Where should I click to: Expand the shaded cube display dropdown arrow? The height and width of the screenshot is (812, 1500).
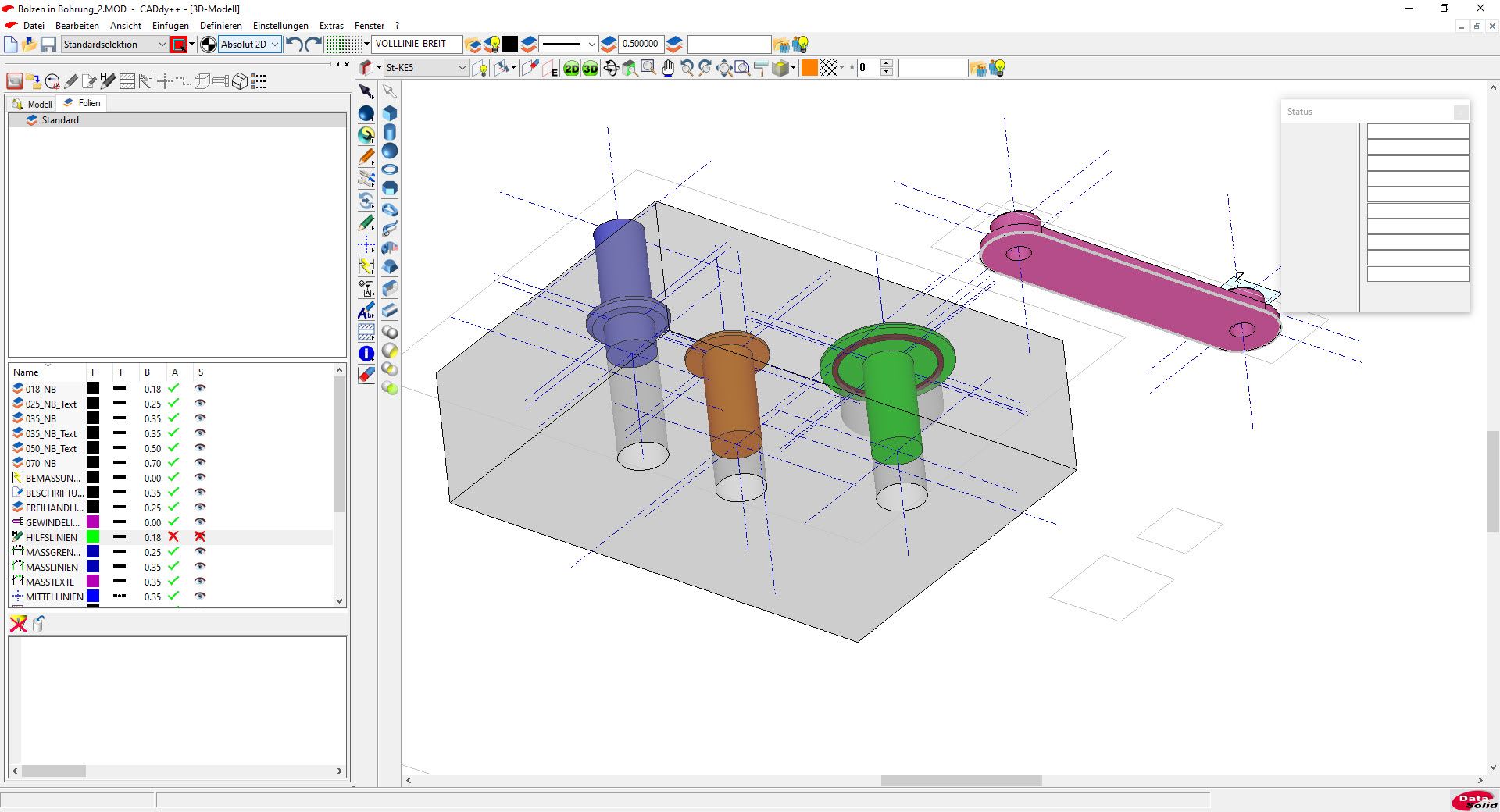click(793, 69)
